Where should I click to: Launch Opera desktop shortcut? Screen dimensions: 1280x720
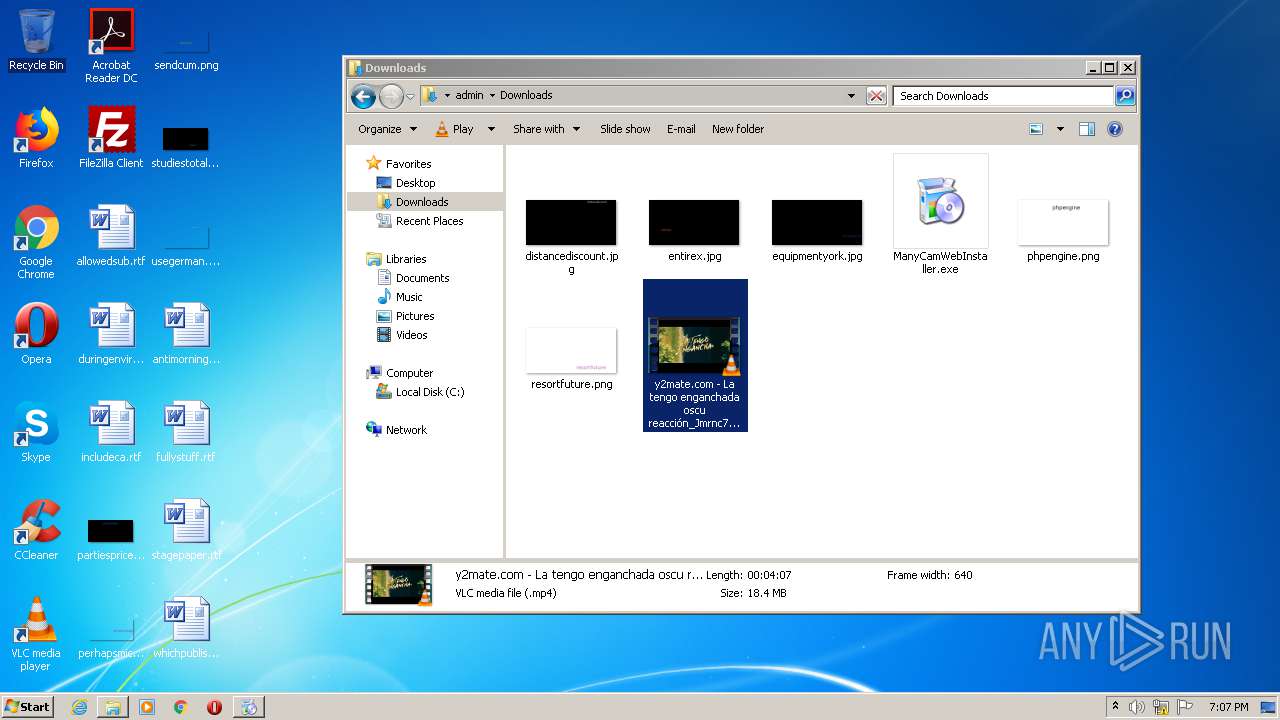point(36,334)
